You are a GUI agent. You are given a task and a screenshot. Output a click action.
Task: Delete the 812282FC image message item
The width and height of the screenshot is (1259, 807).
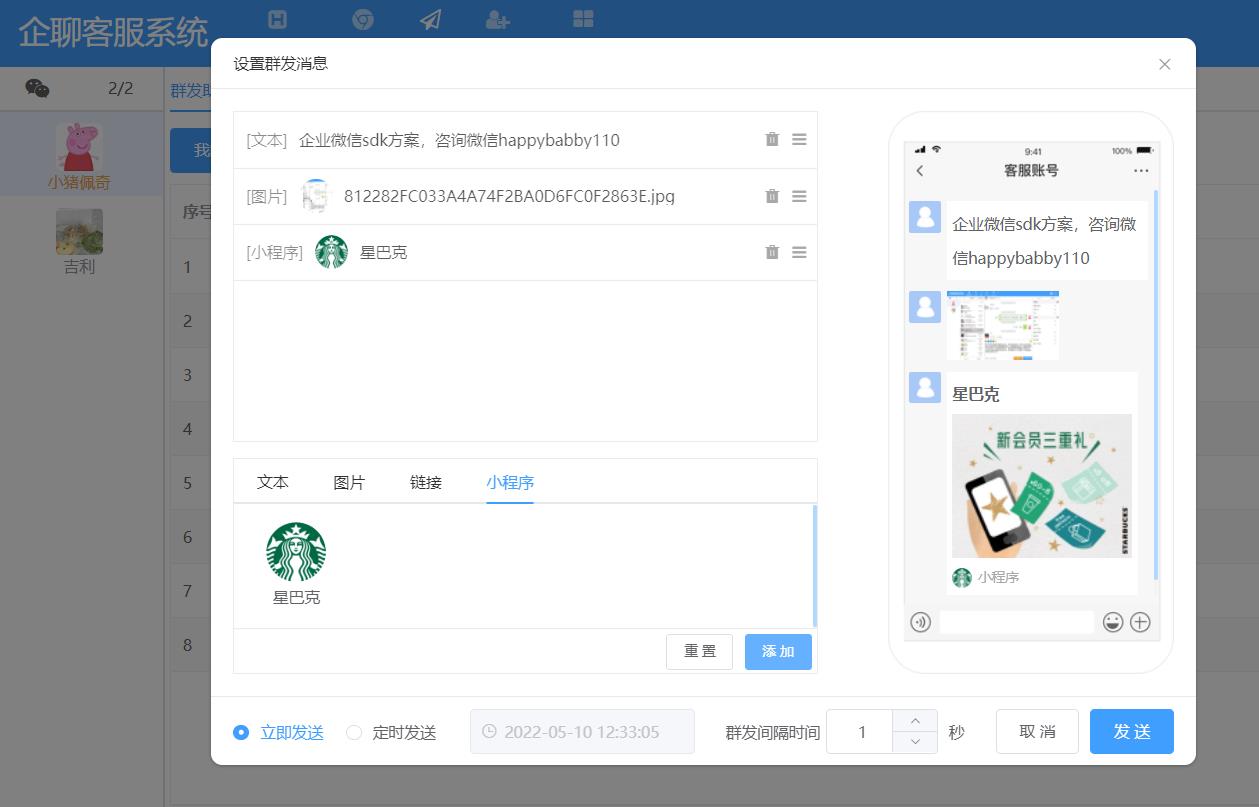click(771, 196)
